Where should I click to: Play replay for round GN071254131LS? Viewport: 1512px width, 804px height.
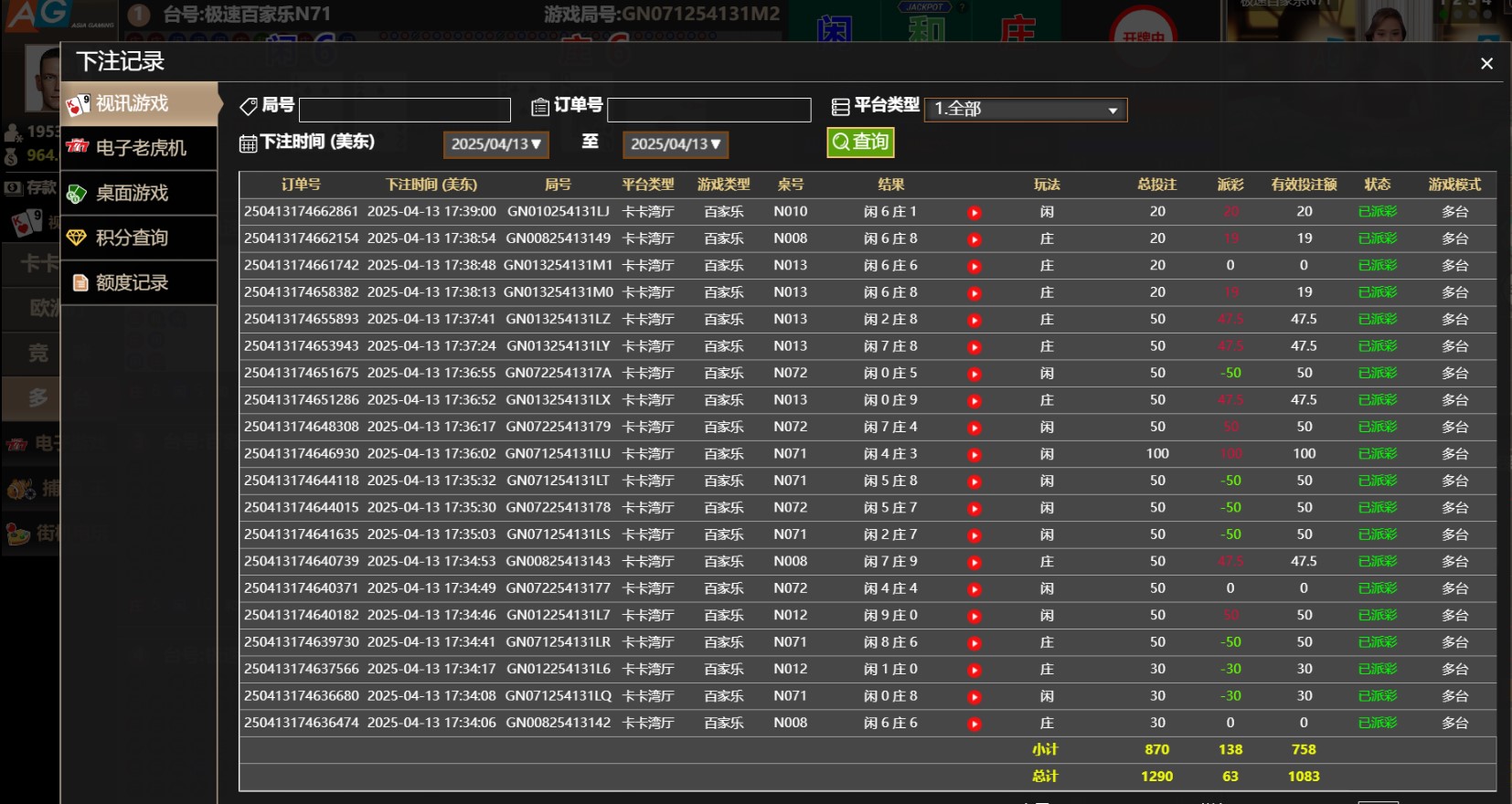[974, 535]
